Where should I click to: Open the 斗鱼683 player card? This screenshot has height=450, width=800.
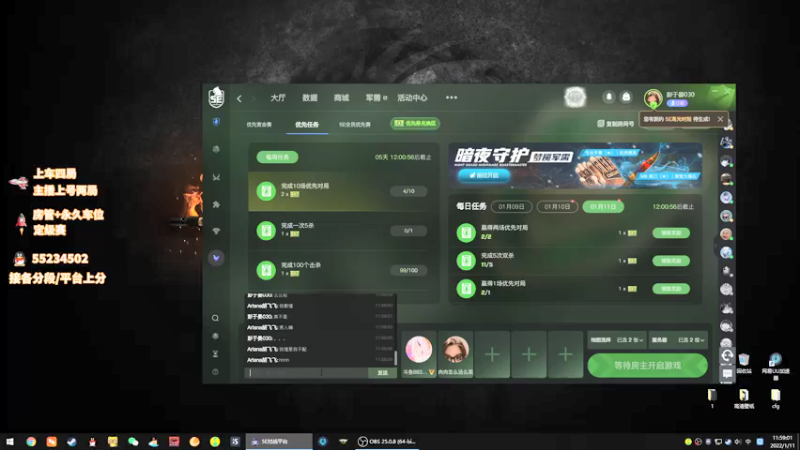[x=418, y=354]
